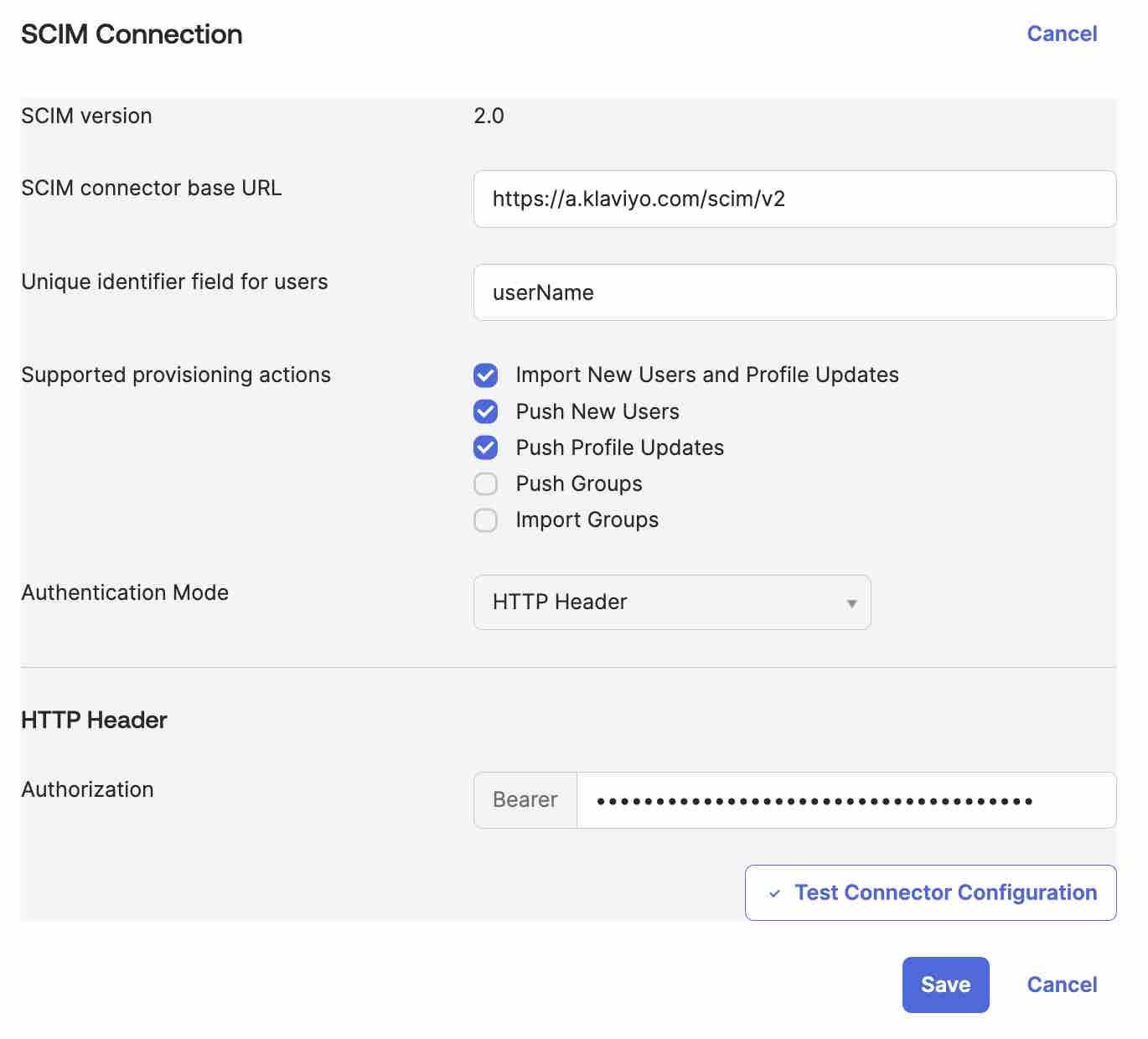Viewport: 1148px width, 1039px height.
Task: Click the empty circle icon beside Push Groups
Action: pos(485,483)
